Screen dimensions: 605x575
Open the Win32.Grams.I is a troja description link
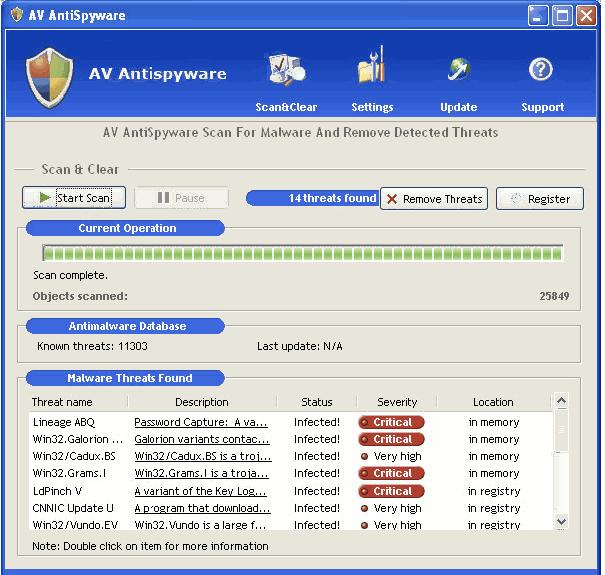pos(201,473)
